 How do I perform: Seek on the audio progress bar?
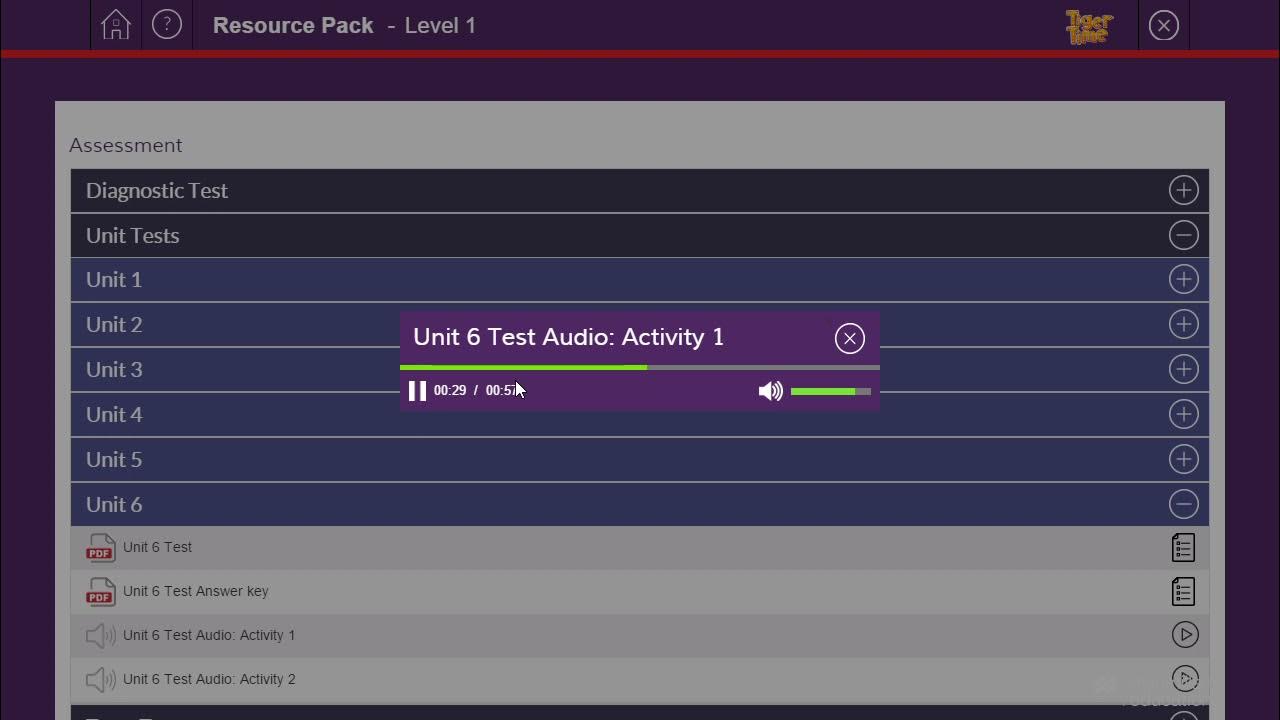[x=640, y=367]
